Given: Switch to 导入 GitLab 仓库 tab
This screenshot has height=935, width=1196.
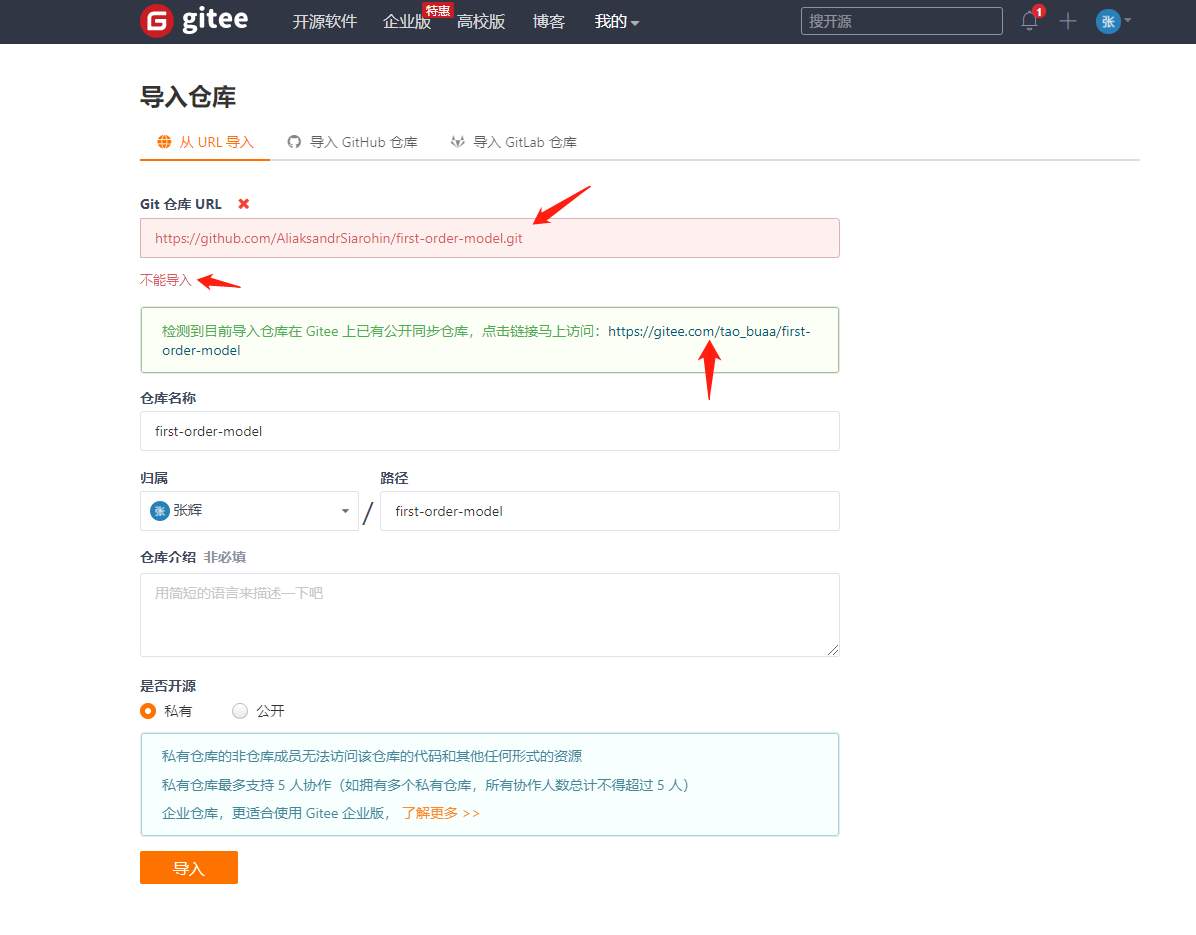Looking at the screenshot, I should (x=513, y=142).
